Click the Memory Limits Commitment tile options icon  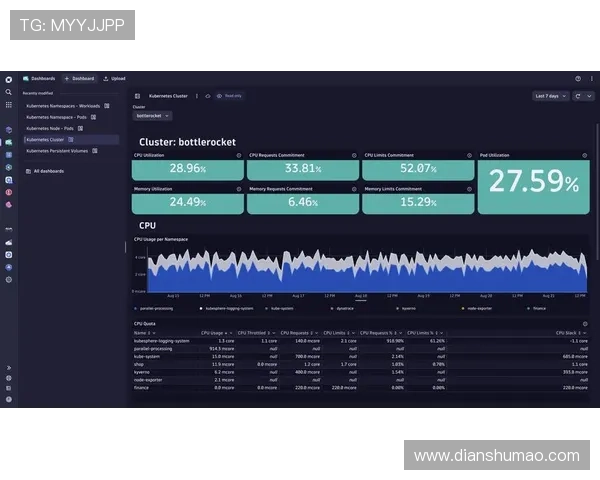(469, 189)
